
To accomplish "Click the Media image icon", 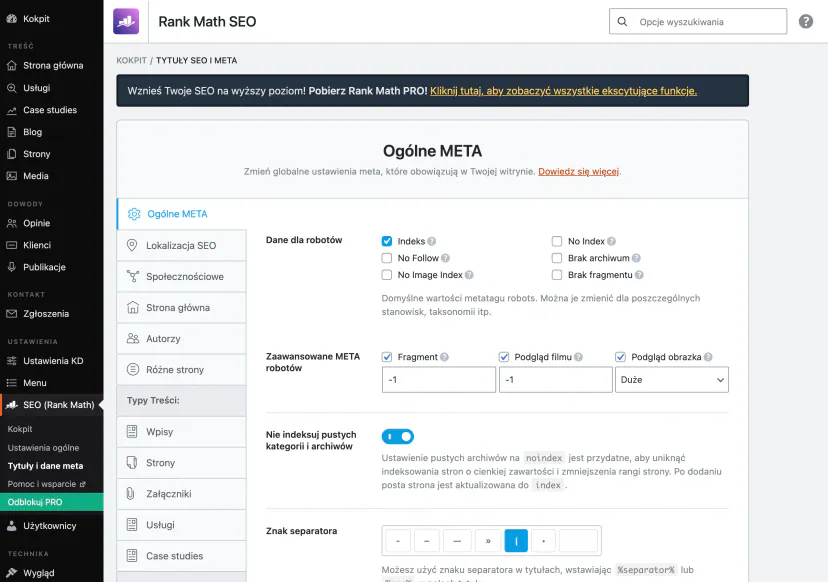I will coord(12,176).
